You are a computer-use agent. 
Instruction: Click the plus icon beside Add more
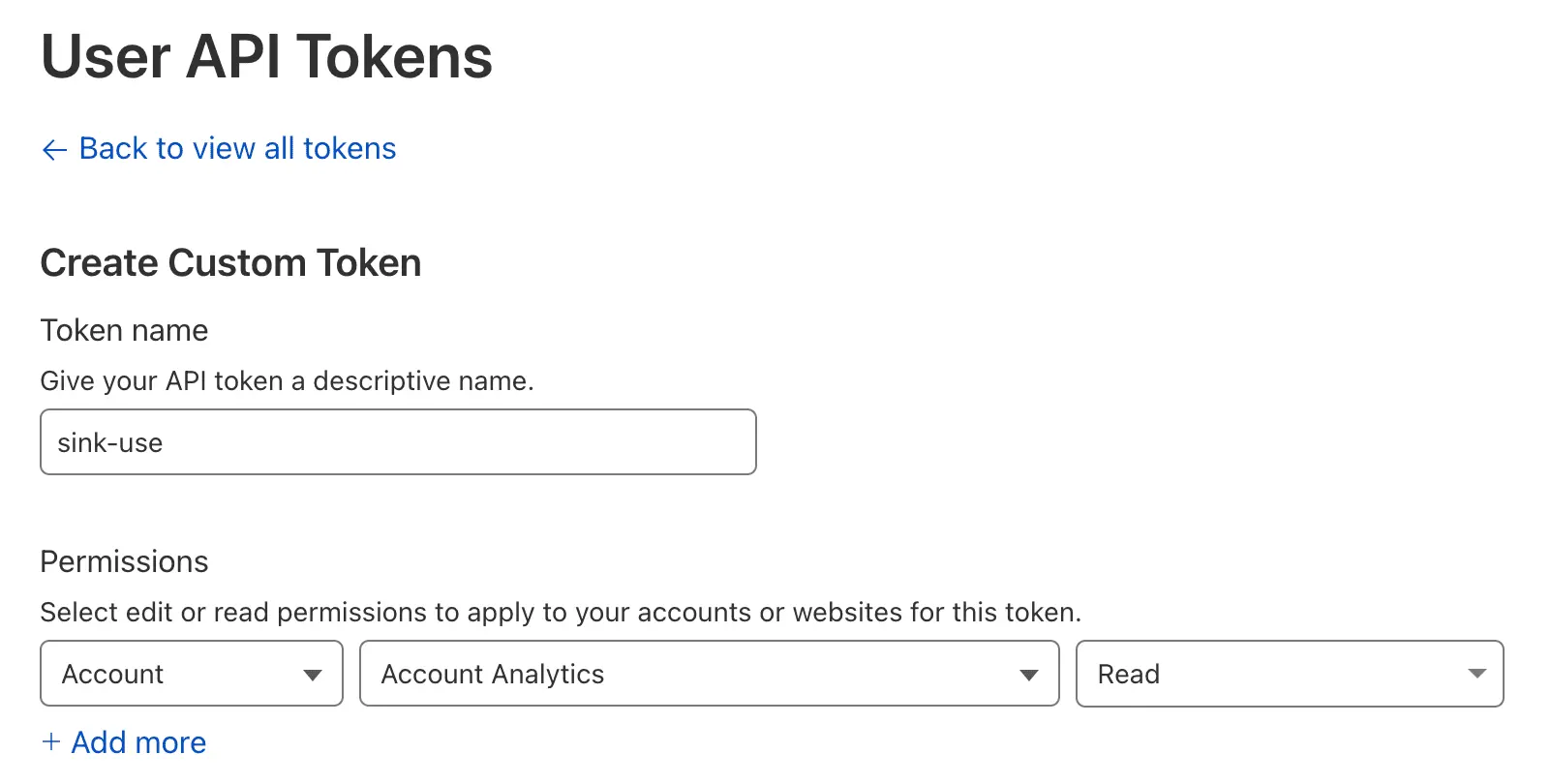click(51, 741)
